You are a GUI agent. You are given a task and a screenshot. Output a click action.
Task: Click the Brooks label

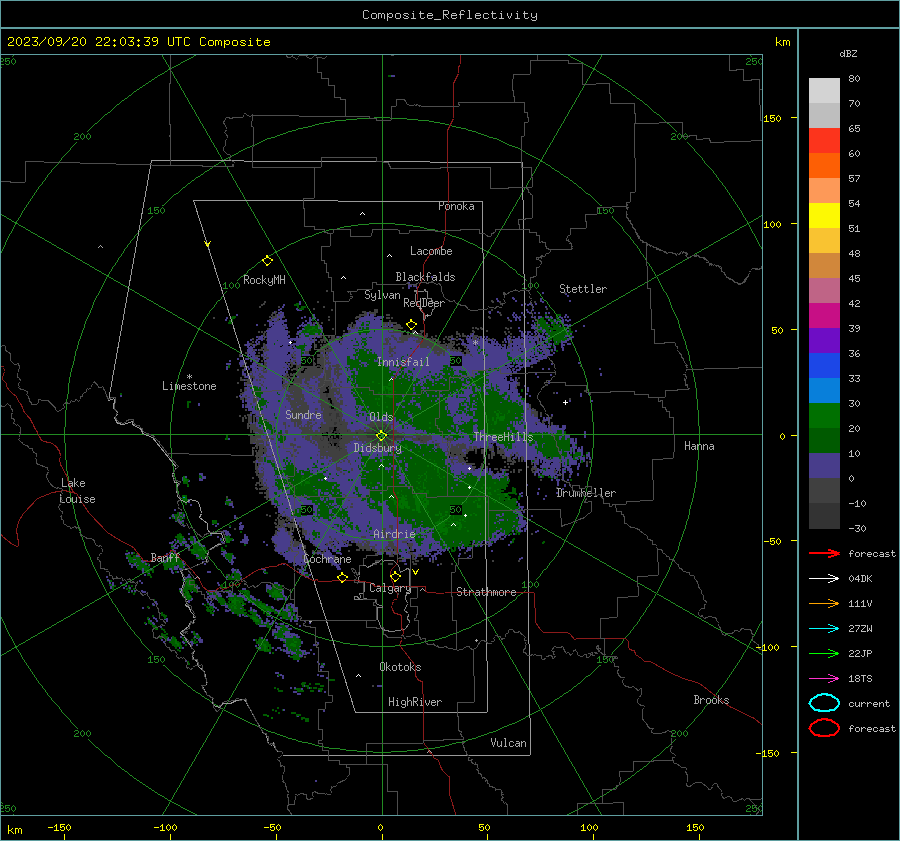(x=711, y=700)
